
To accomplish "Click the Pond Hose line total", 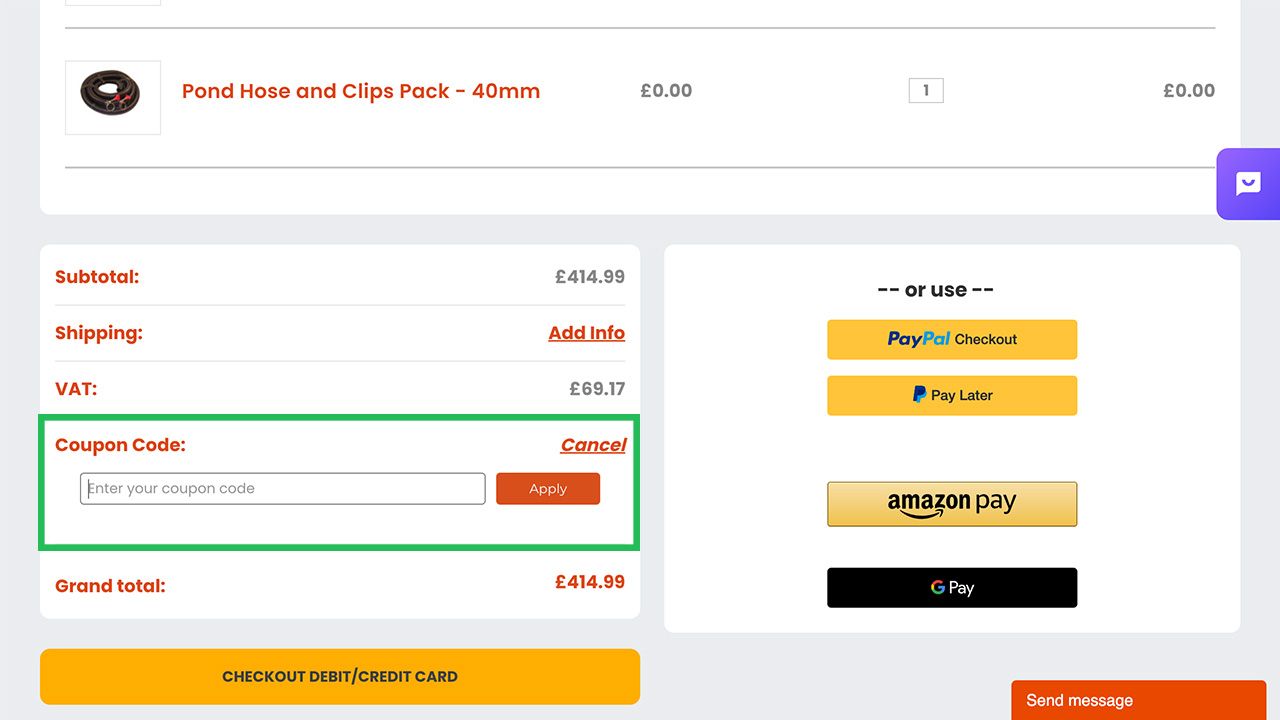I will click(1189, 91).
